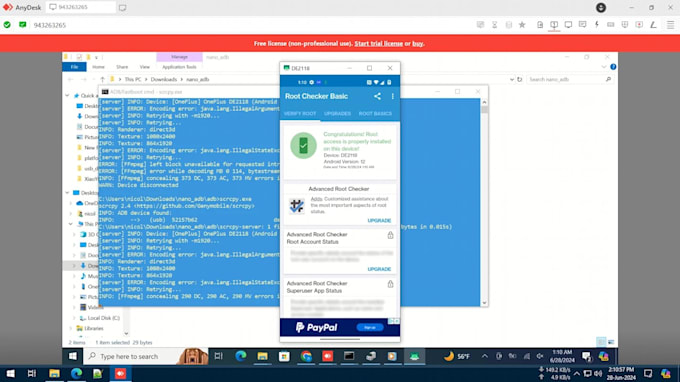This screenshot has height=382, width=680.
Task: Open the File tab in File Explorer
Action: [x=75, y=67]
